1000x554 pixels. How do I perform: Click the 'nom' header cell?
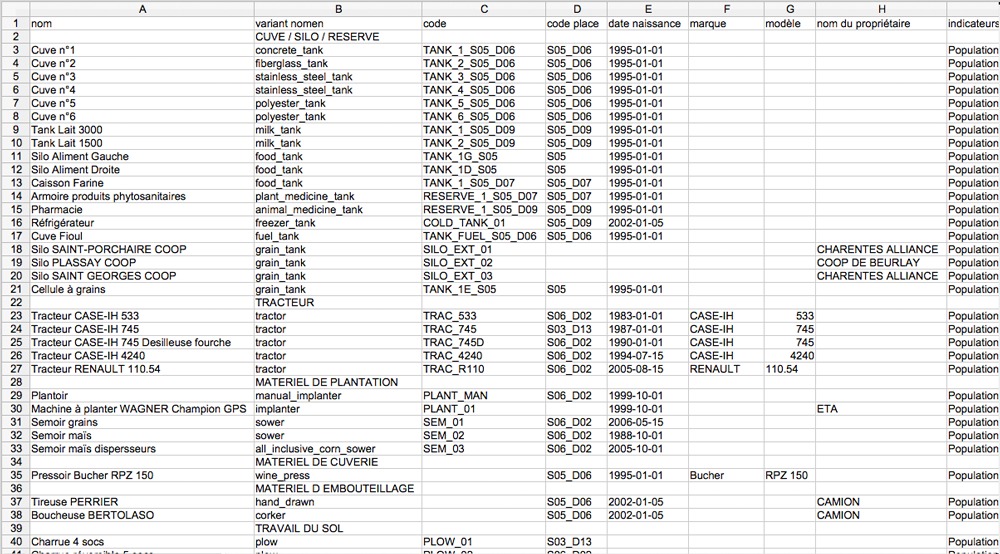pos(142,24)
